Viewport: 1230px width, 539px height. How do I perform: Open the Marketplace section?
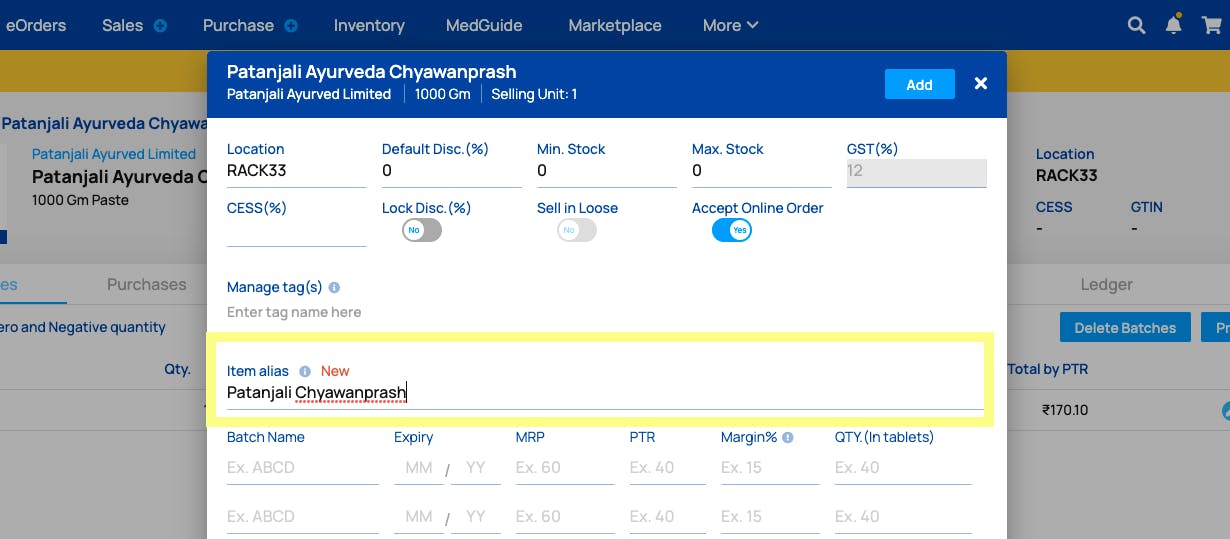[615, 25]
